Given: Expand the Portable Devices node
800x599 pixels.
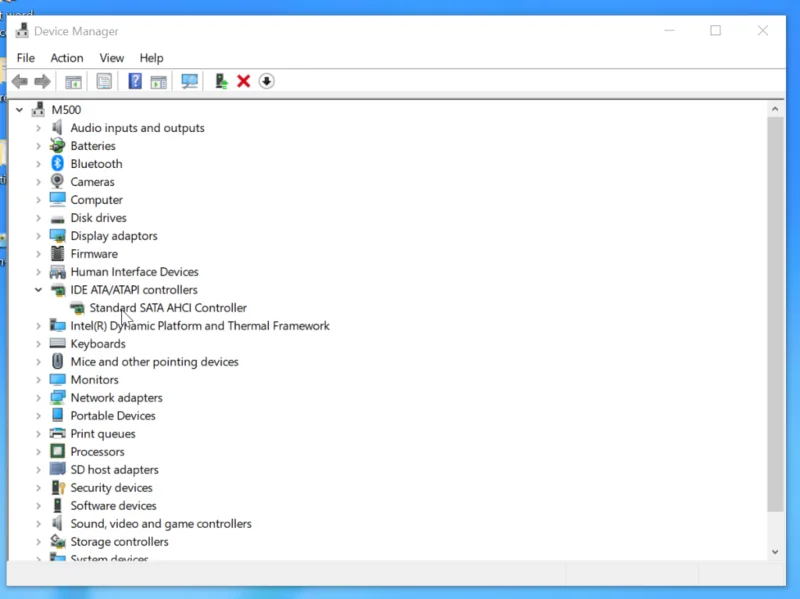Looking at the screenshot, I should (38, 416).
